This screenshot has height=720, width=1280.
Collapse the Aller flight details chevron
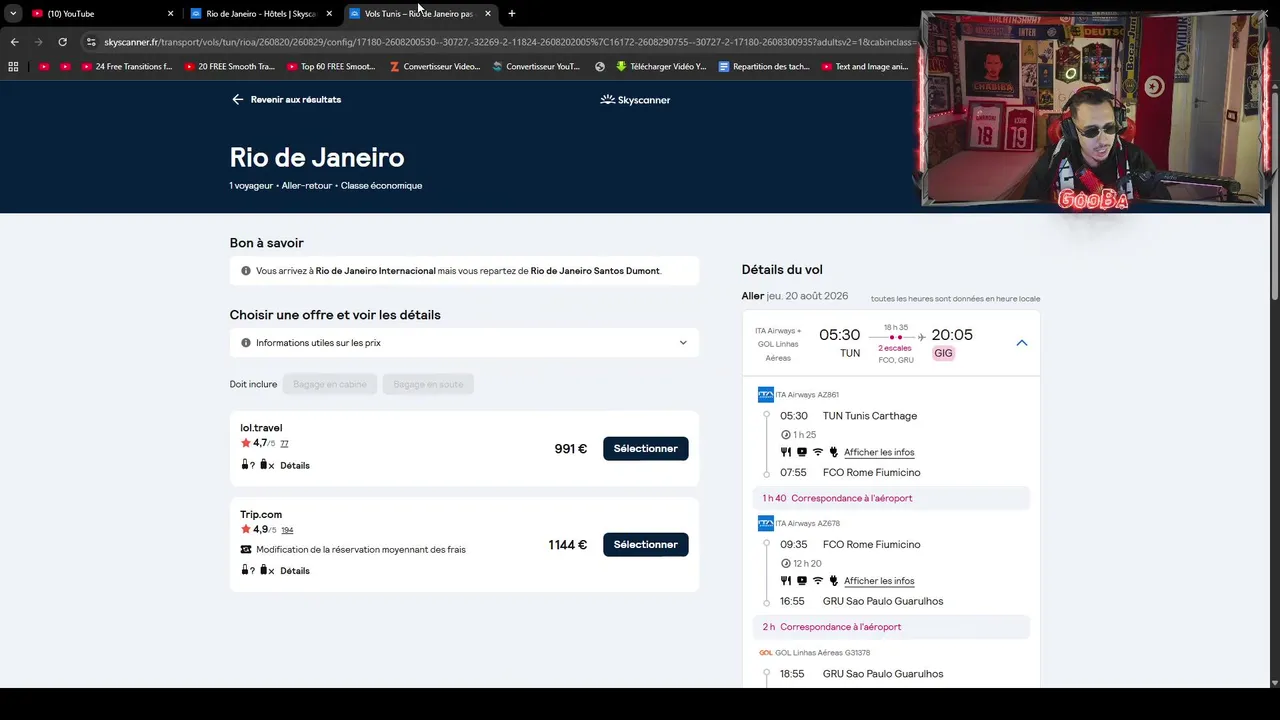click(1021, 343)
